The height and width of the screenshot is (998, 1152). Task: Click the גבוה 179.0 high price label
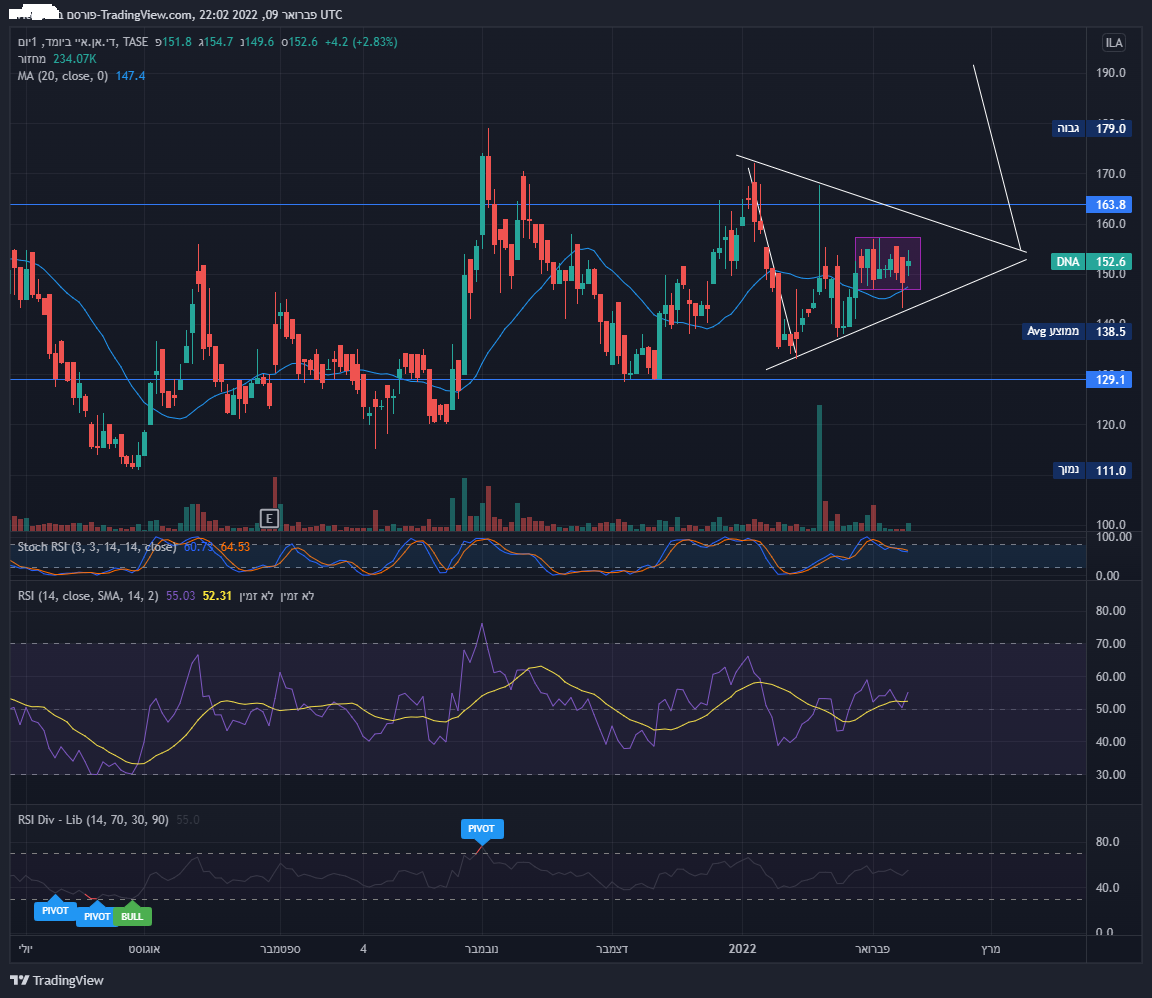pos(1092,129)
